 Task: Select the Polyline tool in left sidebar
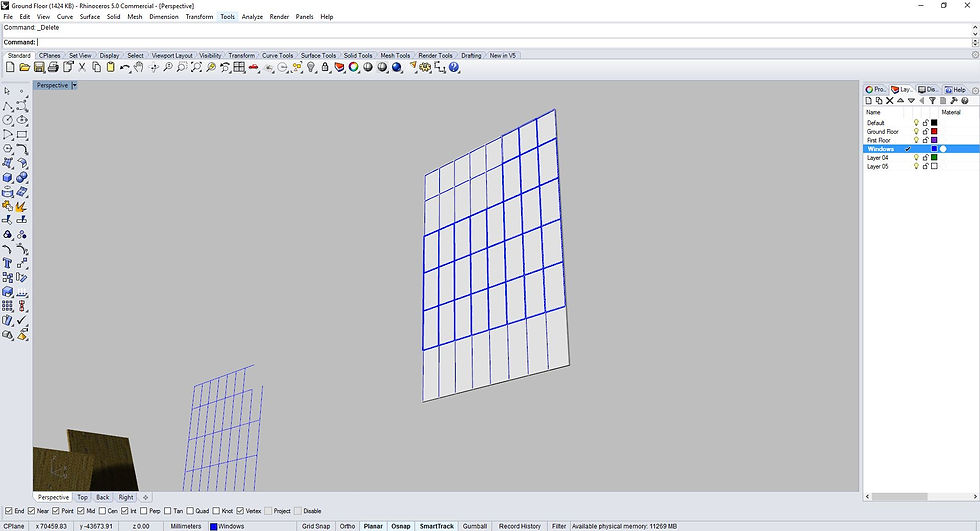click(x=8, y=106)
